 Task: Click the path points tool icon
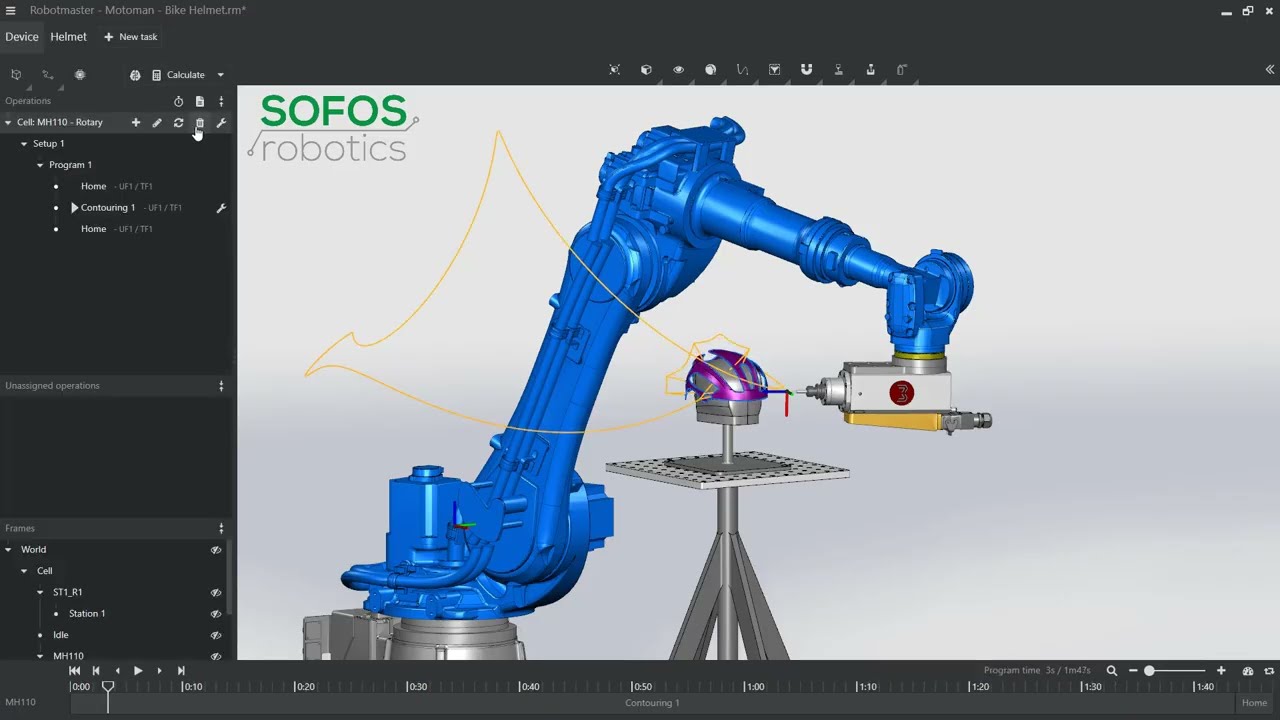point(47,75)
